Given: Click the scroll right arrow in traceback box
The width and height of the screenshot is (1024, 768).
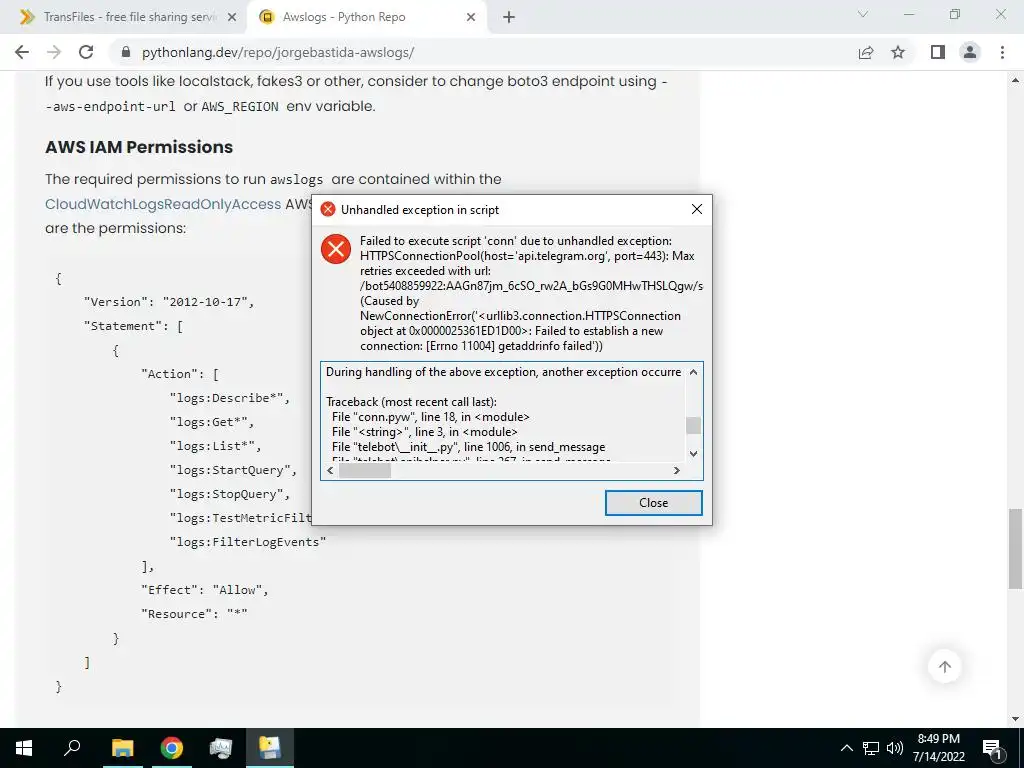Looking at the screenshot, I should tap(677, 470).
